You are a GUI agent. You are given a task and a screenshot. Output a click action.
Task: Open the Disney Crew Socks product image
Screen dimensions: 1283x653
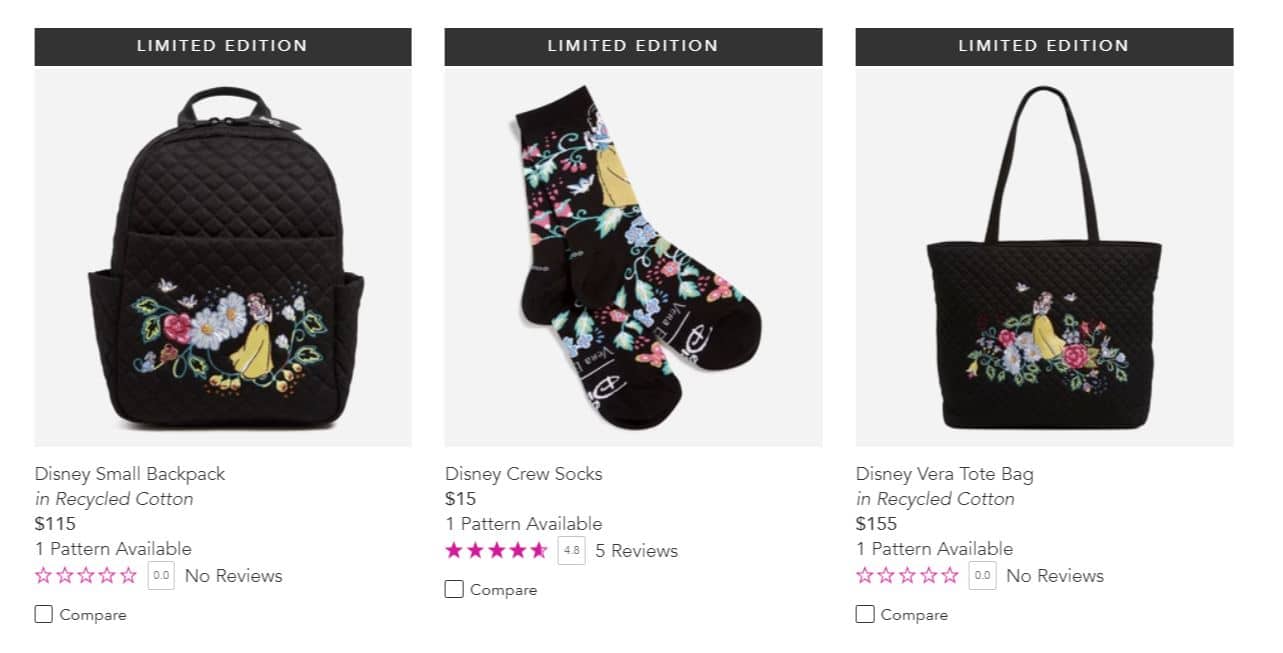tap(633, 257)
